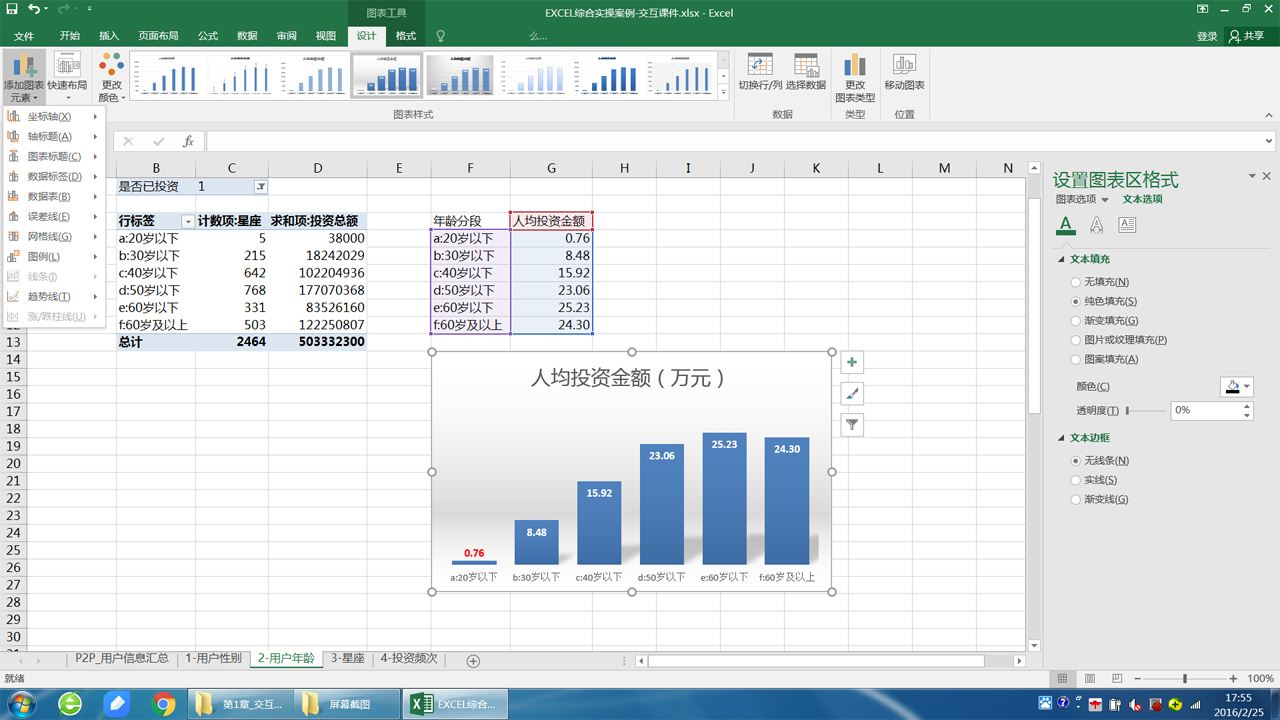
Task: Select the 实线(S) radio button
Action: [x=1076, y=480]
